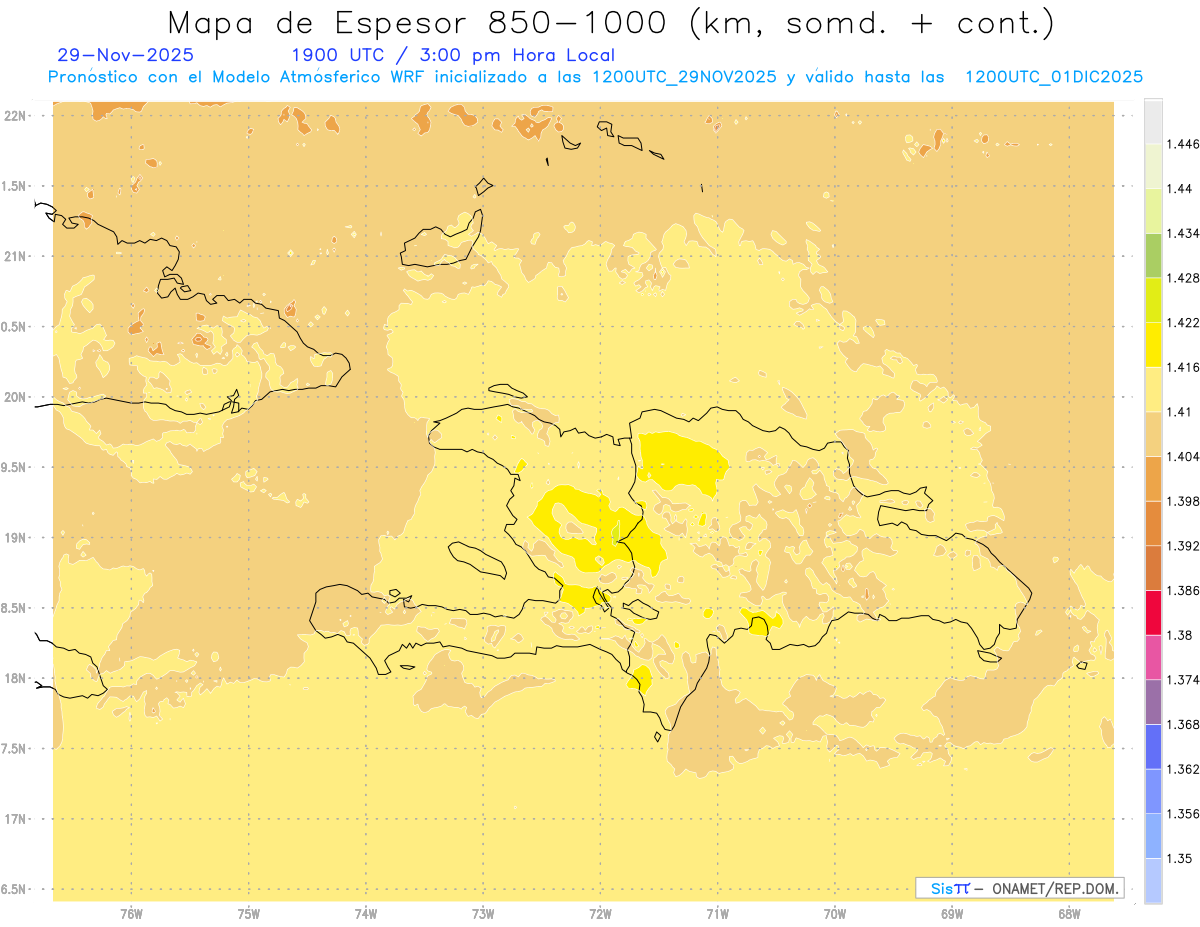Click the legend value '1.44'

pos(1180,189)
